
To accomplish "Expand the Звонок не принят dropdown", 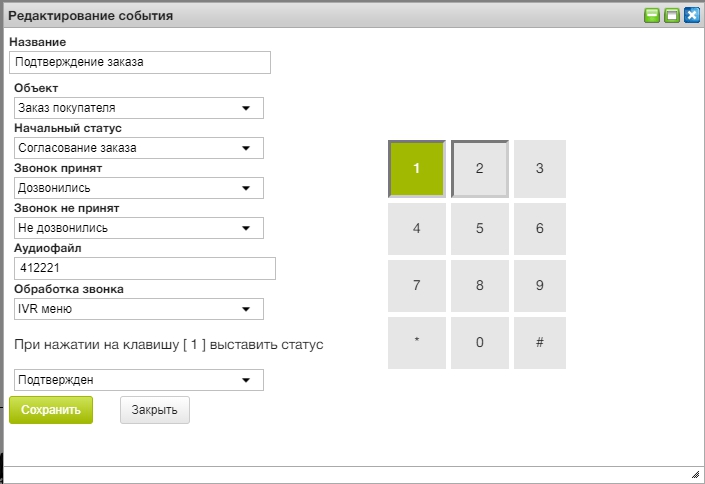I will 139,228.
